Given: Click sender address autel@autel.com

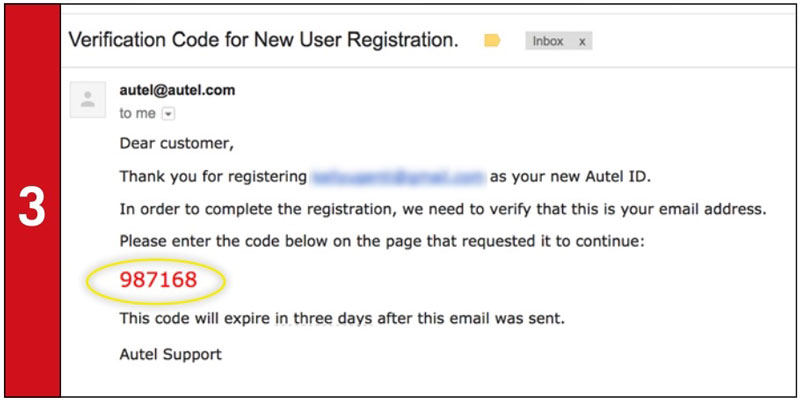Looking at the screenshot, I should (177, 90).
